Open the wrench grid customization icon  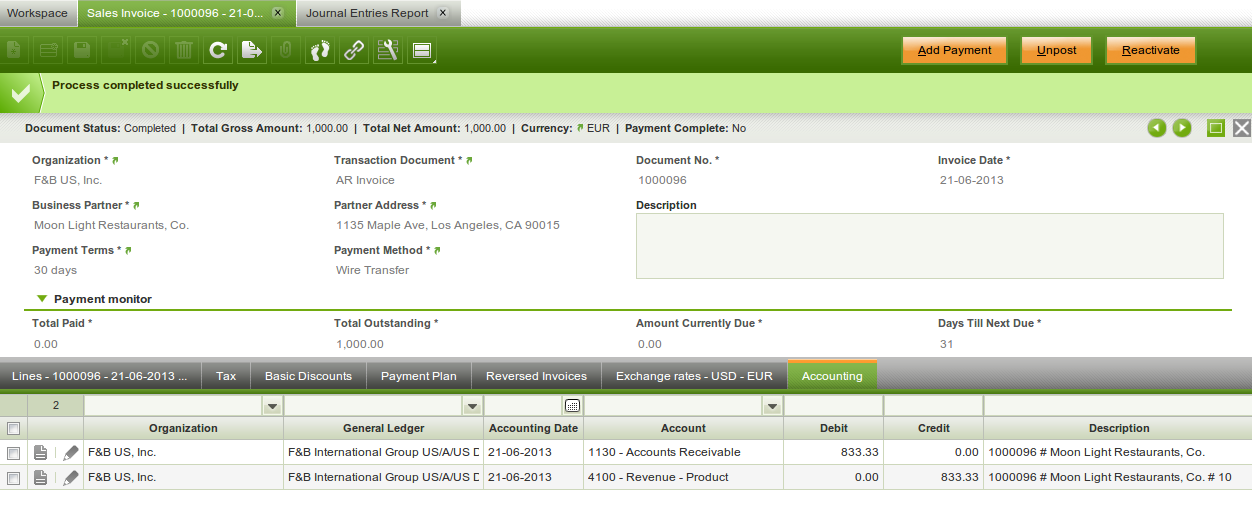click(x=387, y=50)
